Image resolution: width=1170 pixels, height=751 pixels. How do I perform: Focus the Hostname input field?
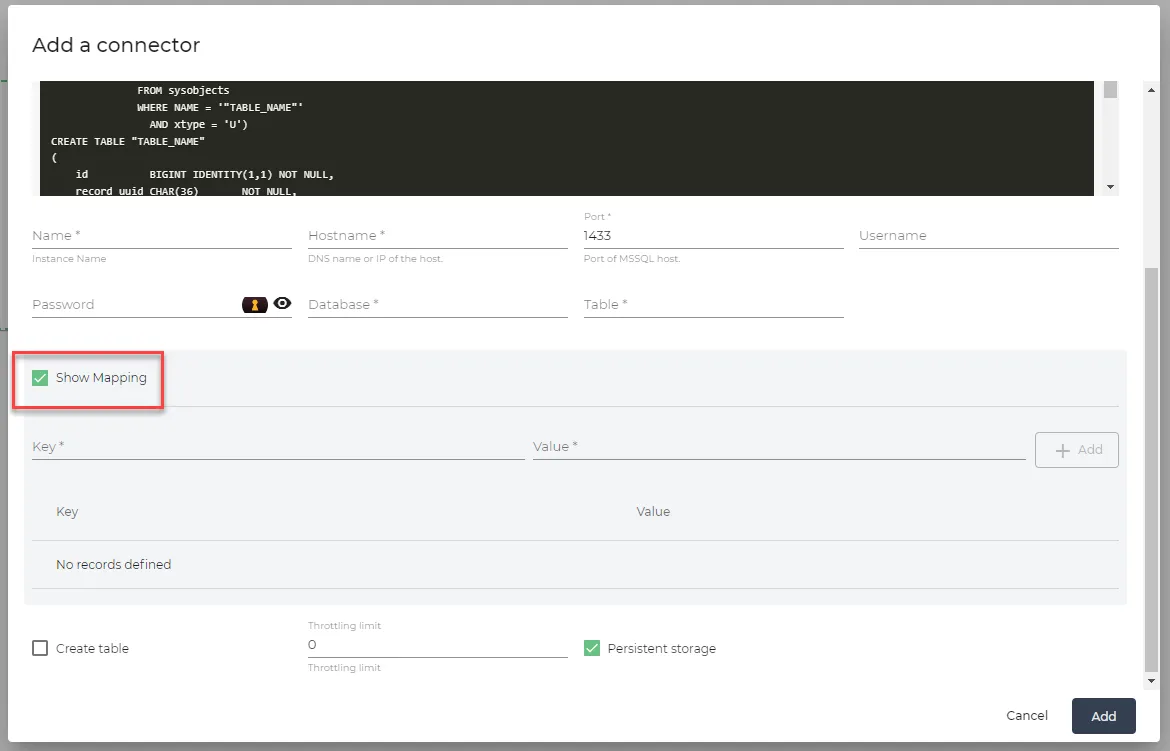click(x=438, y=236)
